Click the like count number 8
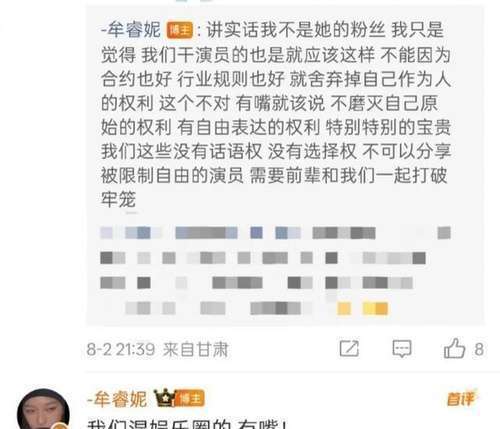Image resolution: width=500 pixels, height=429 pixels. [x=479, y=349]
